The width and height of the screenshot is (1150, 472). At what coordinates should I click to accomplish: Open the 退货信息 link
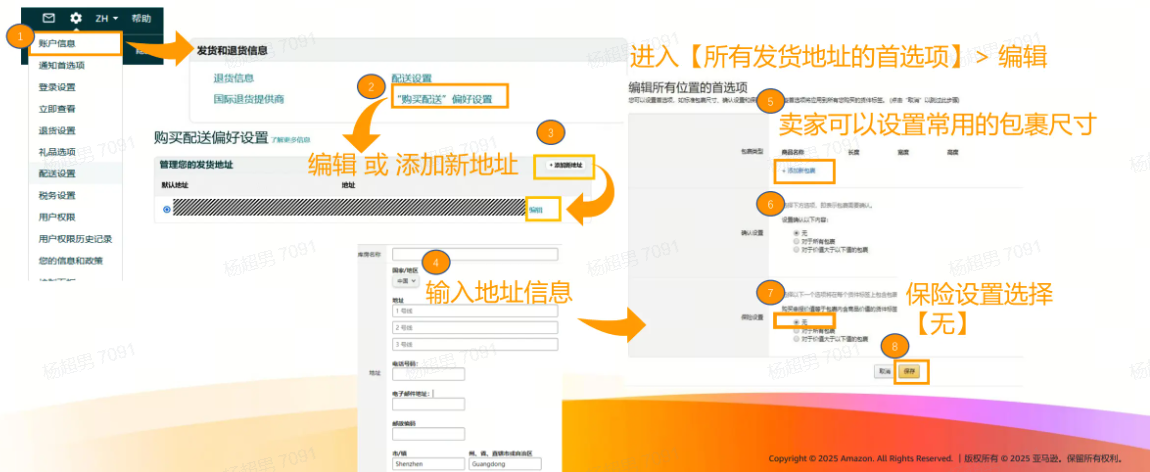coord(234,78)
